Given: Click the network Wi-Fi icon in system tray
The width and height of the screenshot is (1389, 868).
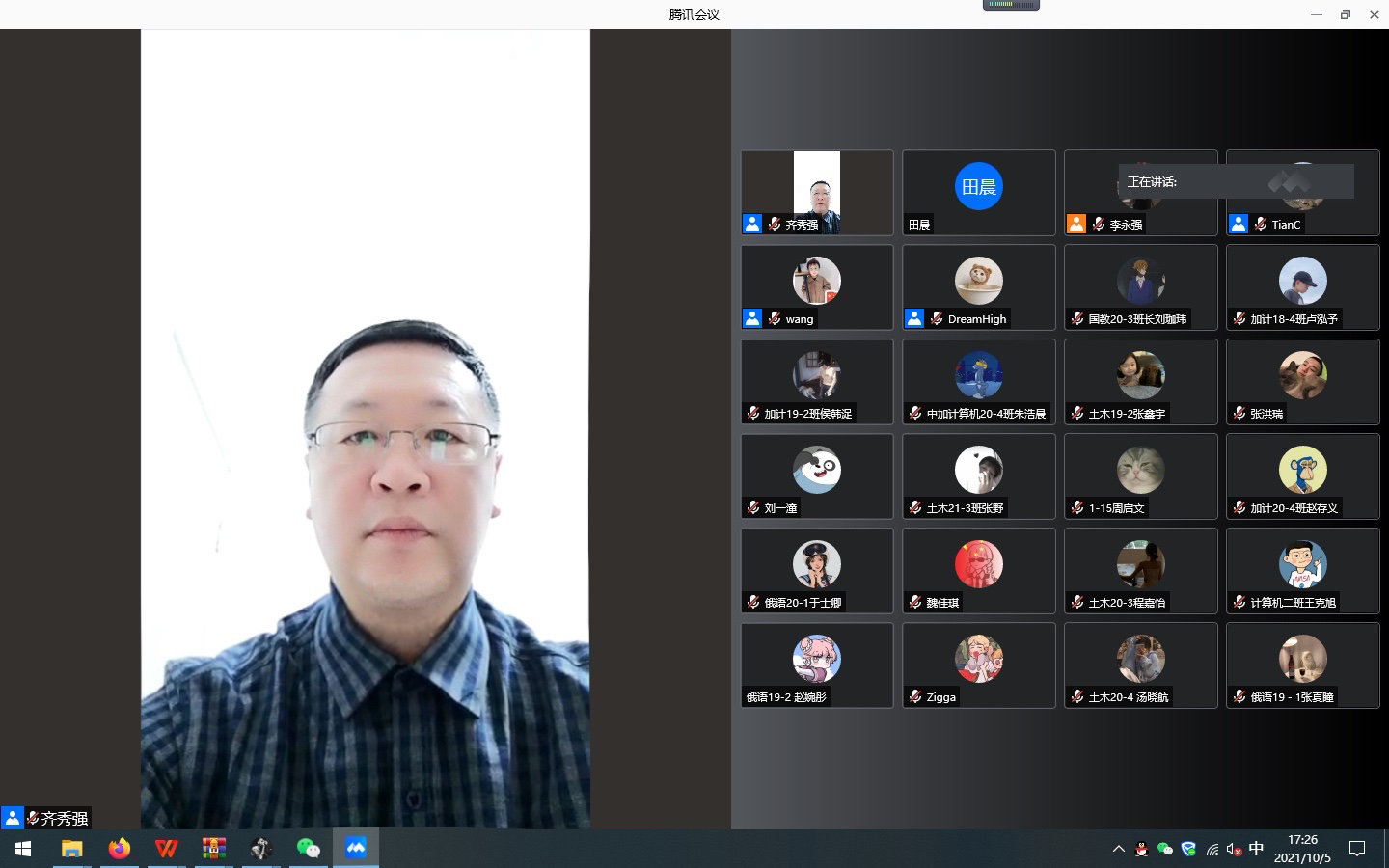Looking at the screenshot, I should point(1212,850).
